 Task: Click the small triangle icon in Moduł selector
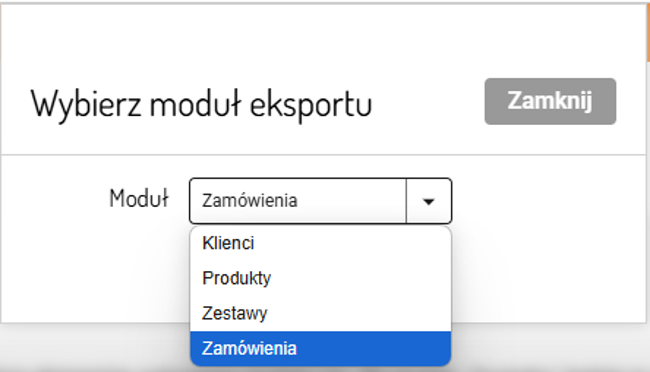(429, 202)
